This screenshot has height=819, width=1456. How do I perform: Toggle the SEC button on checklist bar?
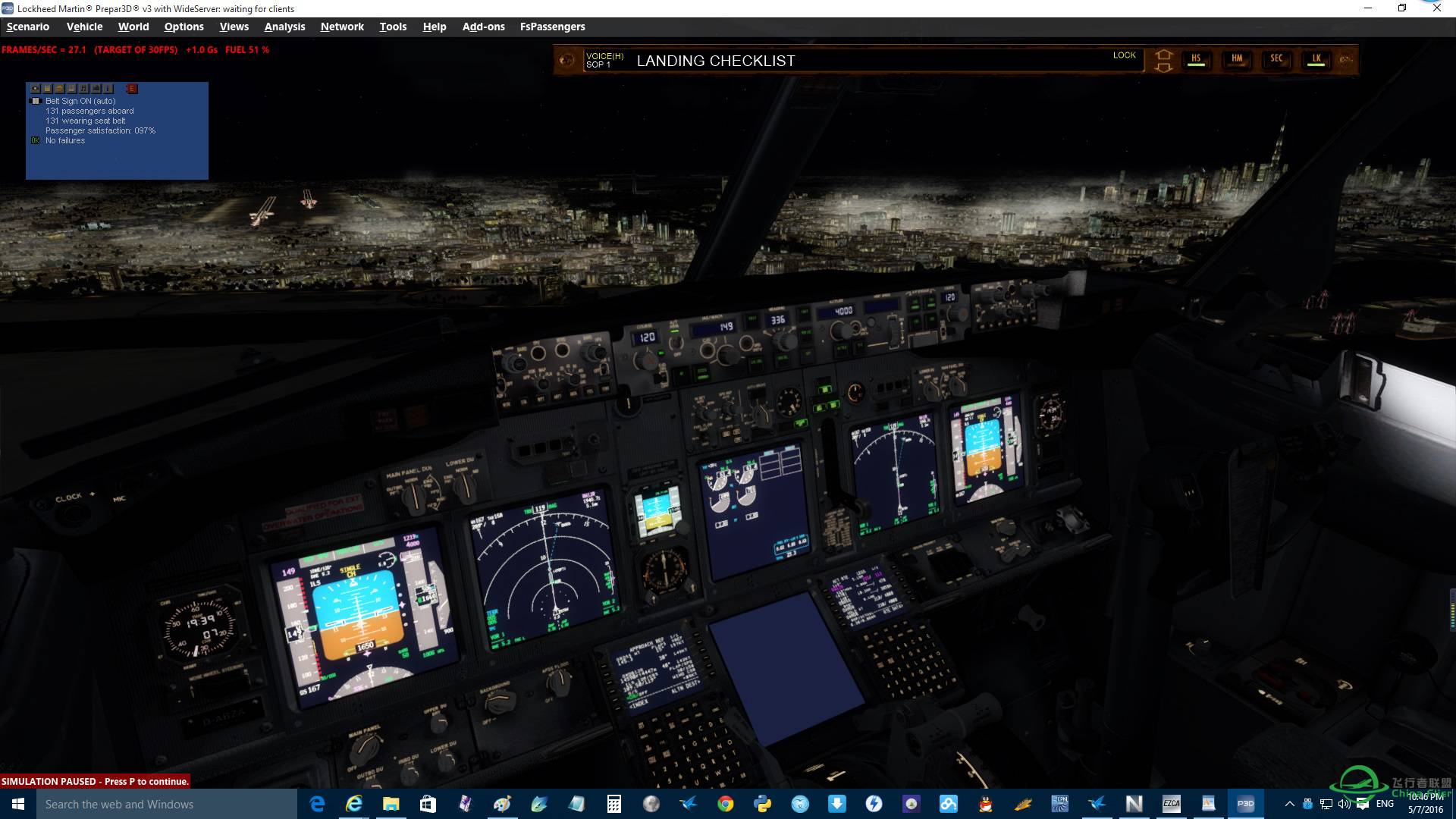pyautogui.click(x=1277, y=59)
